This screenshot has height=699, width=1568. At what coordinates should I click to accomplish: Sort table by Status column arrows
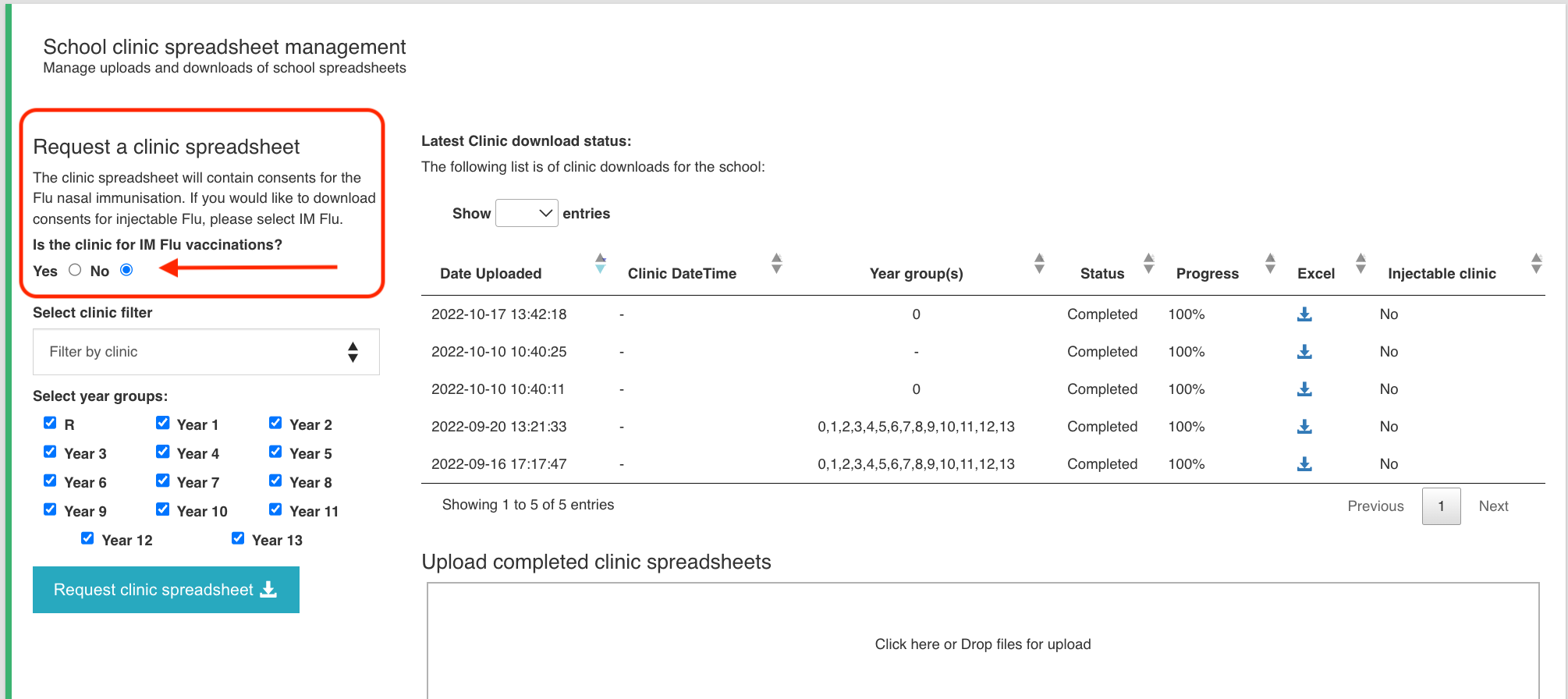coord(1148,264)
